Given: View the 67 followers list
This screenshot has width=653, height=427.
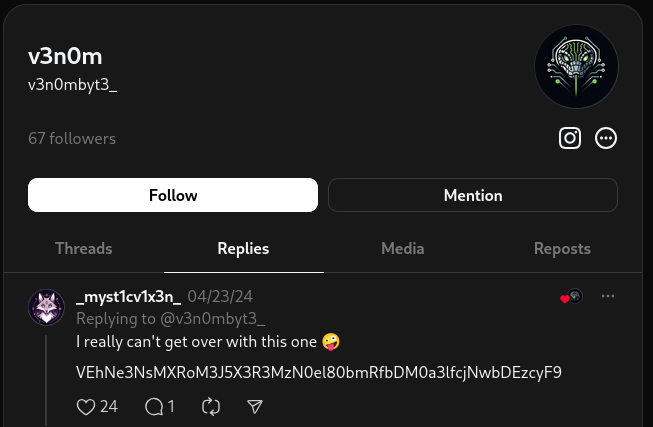Looking at the screenshot, I should [x=72, y=138].
